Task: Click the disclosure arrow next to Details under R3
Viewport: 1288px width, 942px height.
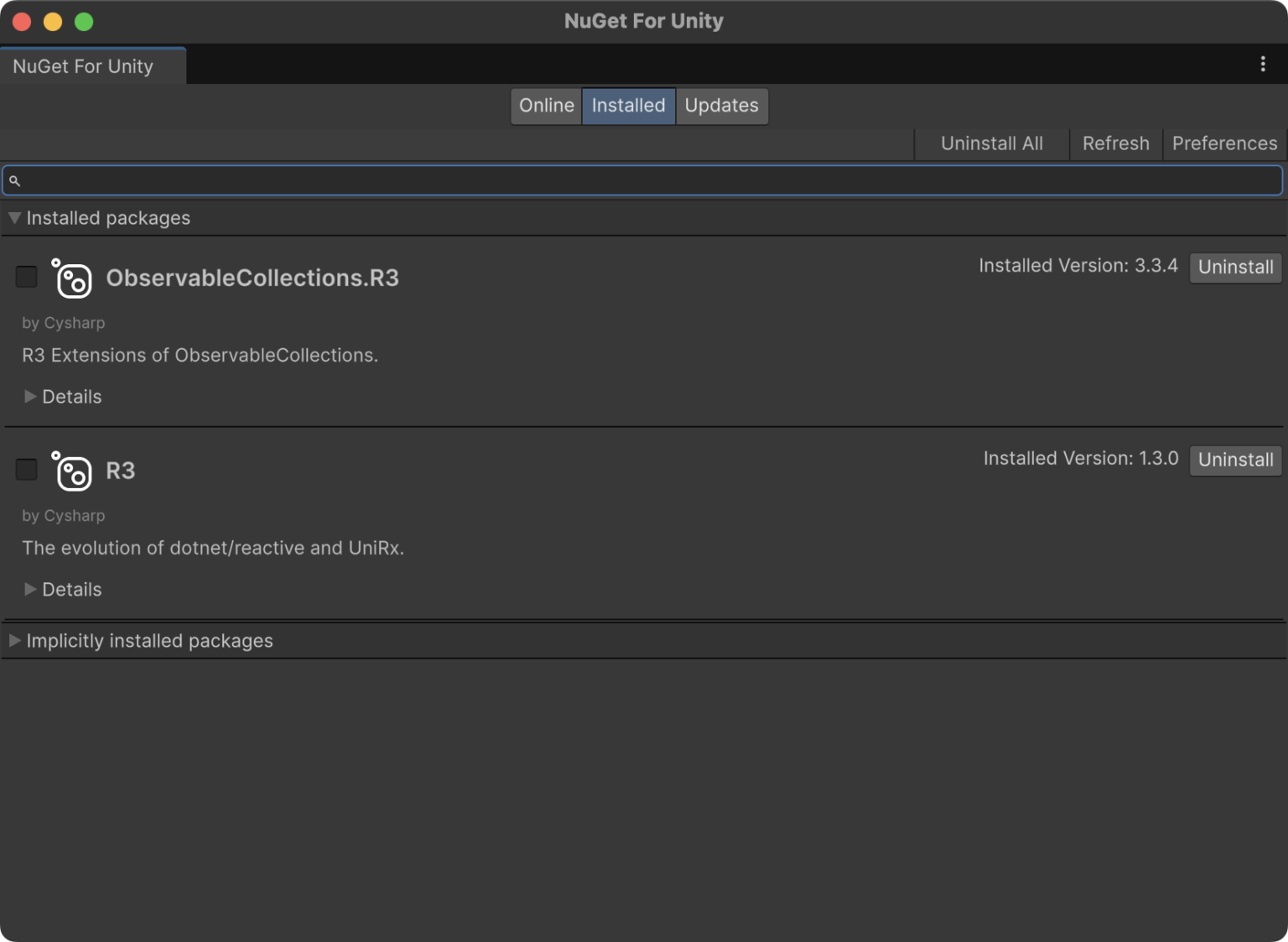Action: pyautogui.click(x=30, y=589)
